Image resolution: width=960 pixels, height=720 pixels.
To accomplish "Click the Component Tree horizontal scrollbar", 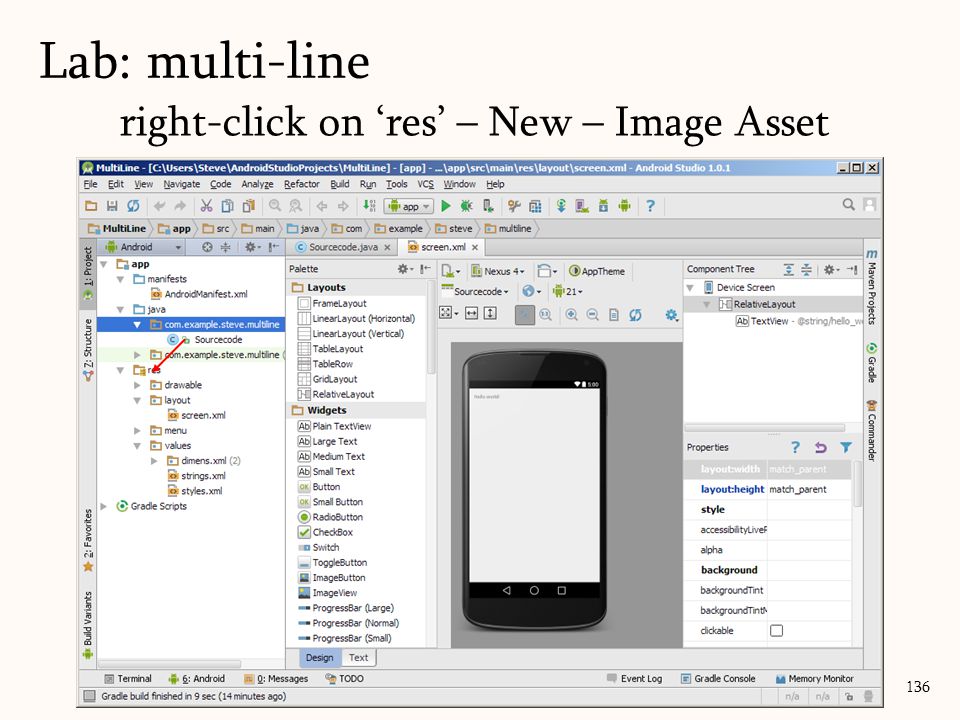I will (764, 427).
